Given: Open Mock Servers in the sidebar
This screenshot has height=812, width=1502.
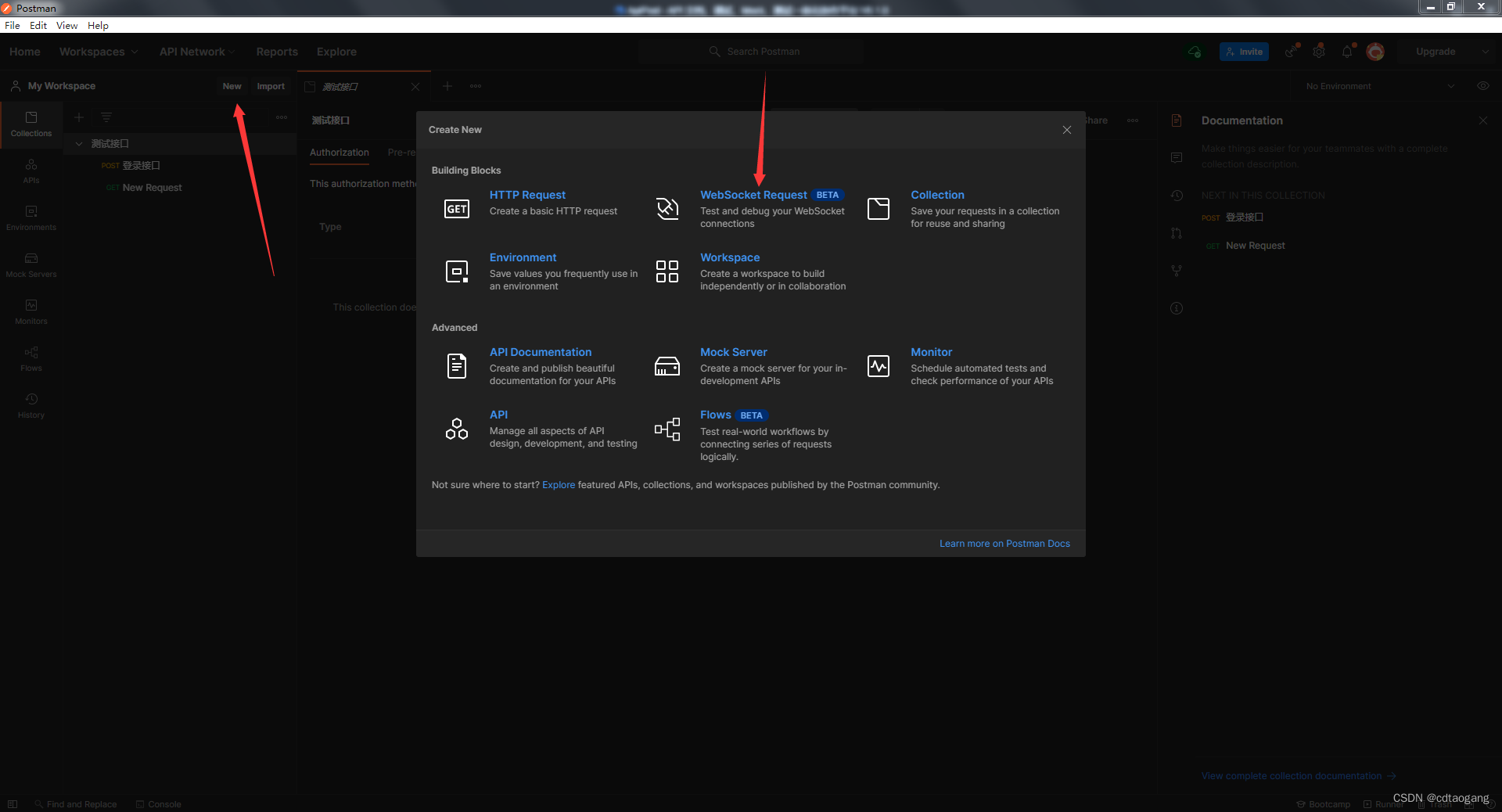Looking at the screenshot, I should (x=31, y=265).
